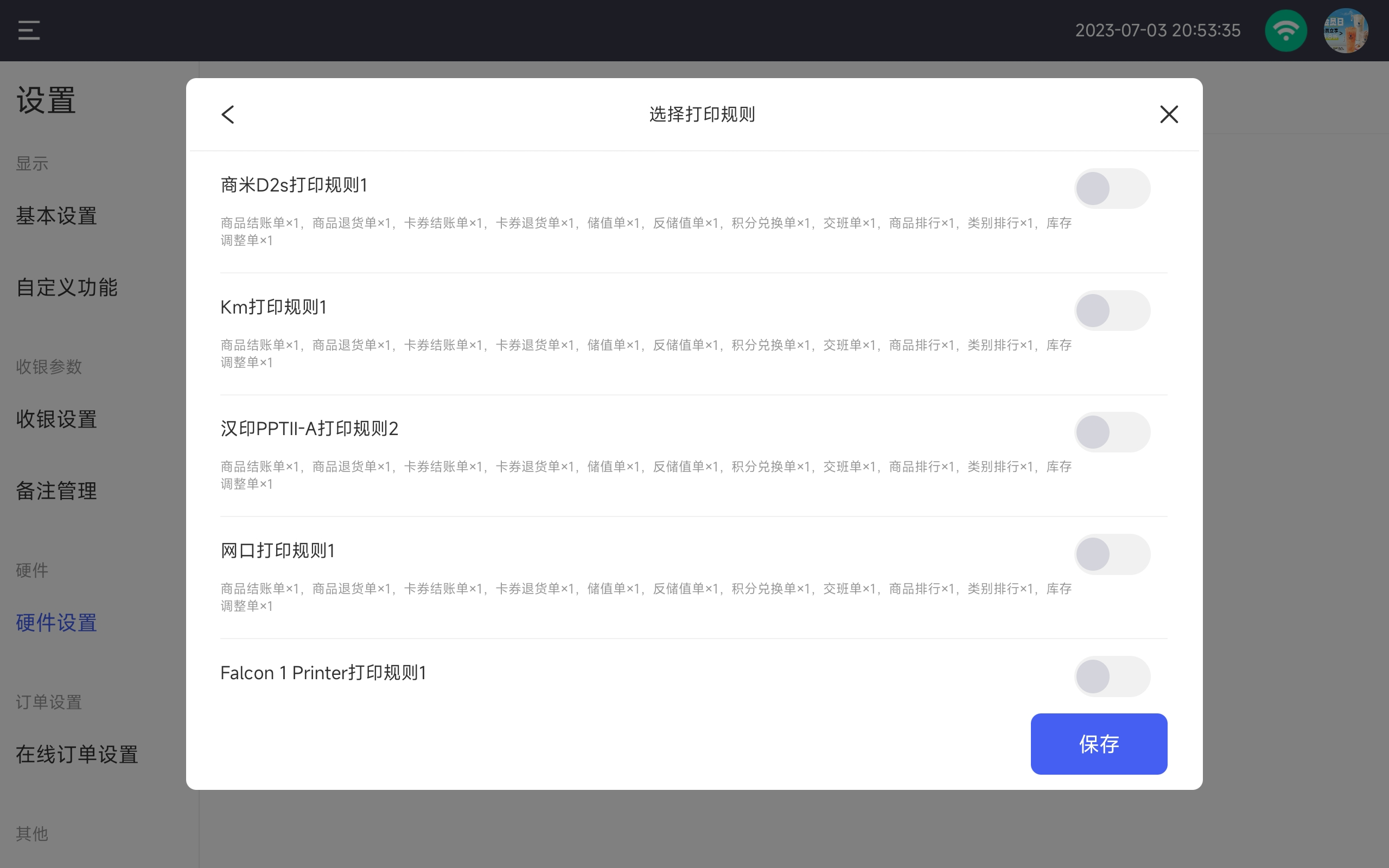
Task: Open the user avatar profile
Action: point(1346,30)
